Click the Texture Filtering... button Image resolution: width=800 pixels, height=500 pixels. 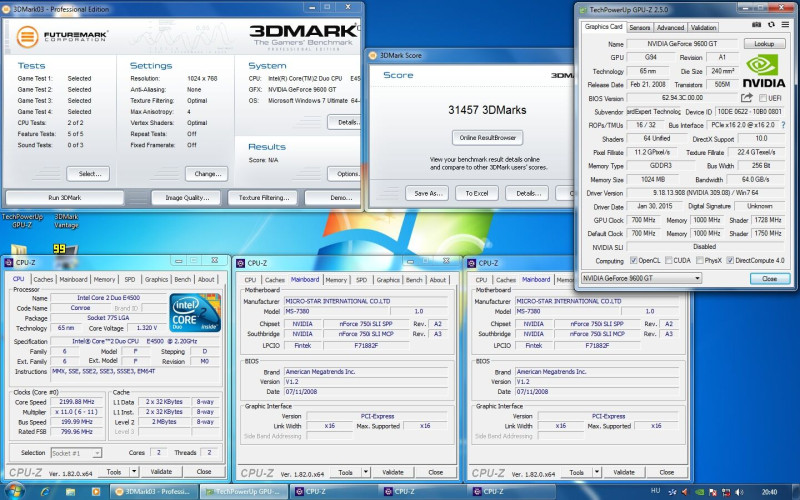(x=264, y=197)
